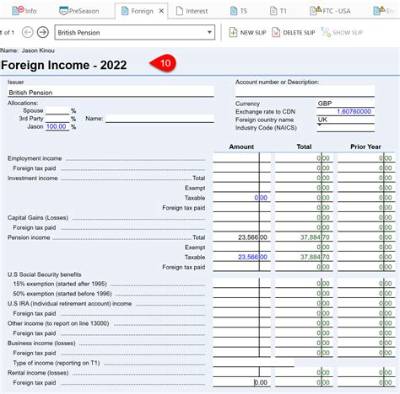Click Jason allocation 100.00 value
400x394 pixels.
pos(57,126)
